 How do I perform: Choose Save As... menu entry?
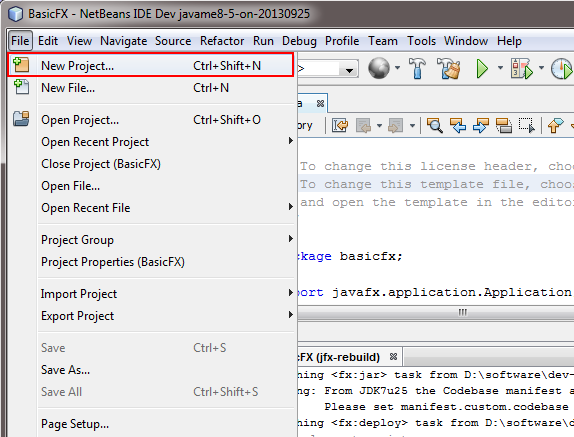(x=150, y=370)
